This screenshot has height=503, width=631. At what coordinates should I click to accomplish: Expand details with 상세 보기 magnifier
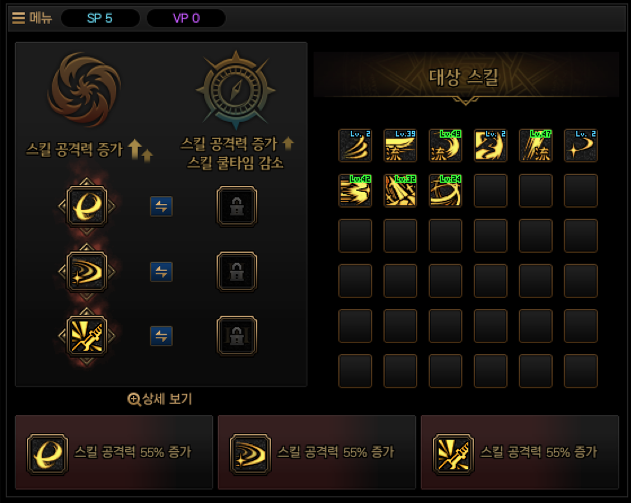[160, 399]
